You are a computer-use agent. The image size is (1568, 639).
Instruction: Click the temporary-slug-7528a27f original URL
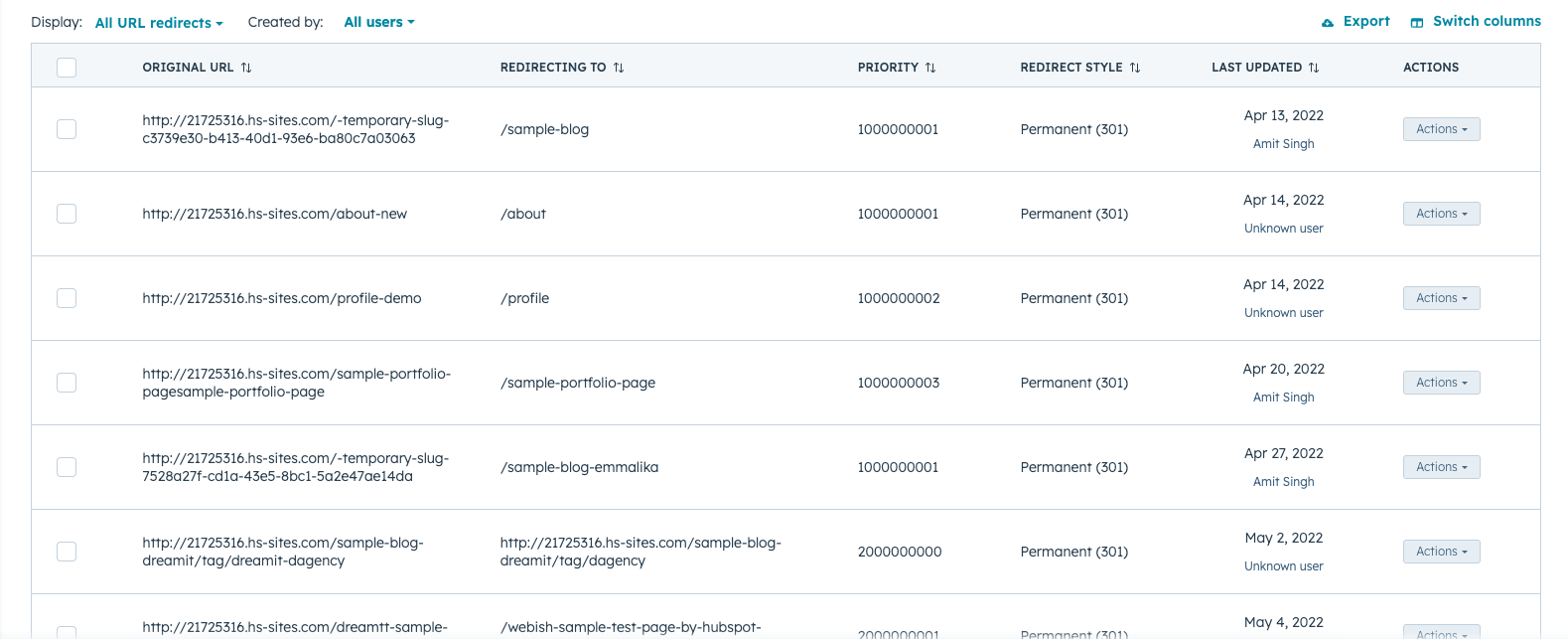pyautogui.click(x=296, y=467)
